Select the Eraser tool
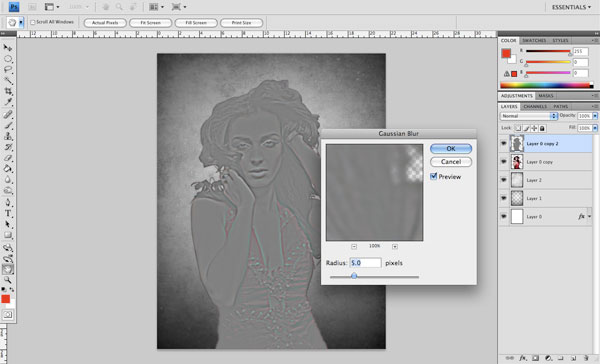This screenshot has width=600, height=364. tap(8, 158)
